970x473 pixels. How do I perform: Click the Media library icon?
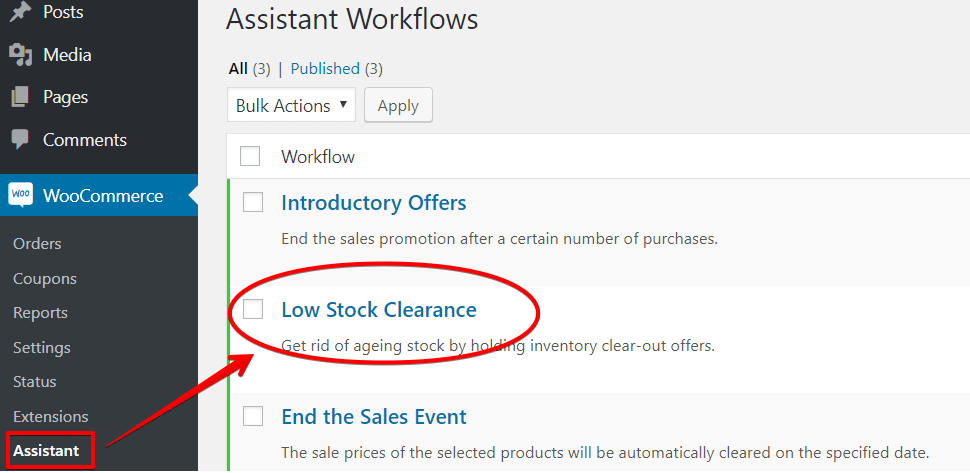pos(20,55)
